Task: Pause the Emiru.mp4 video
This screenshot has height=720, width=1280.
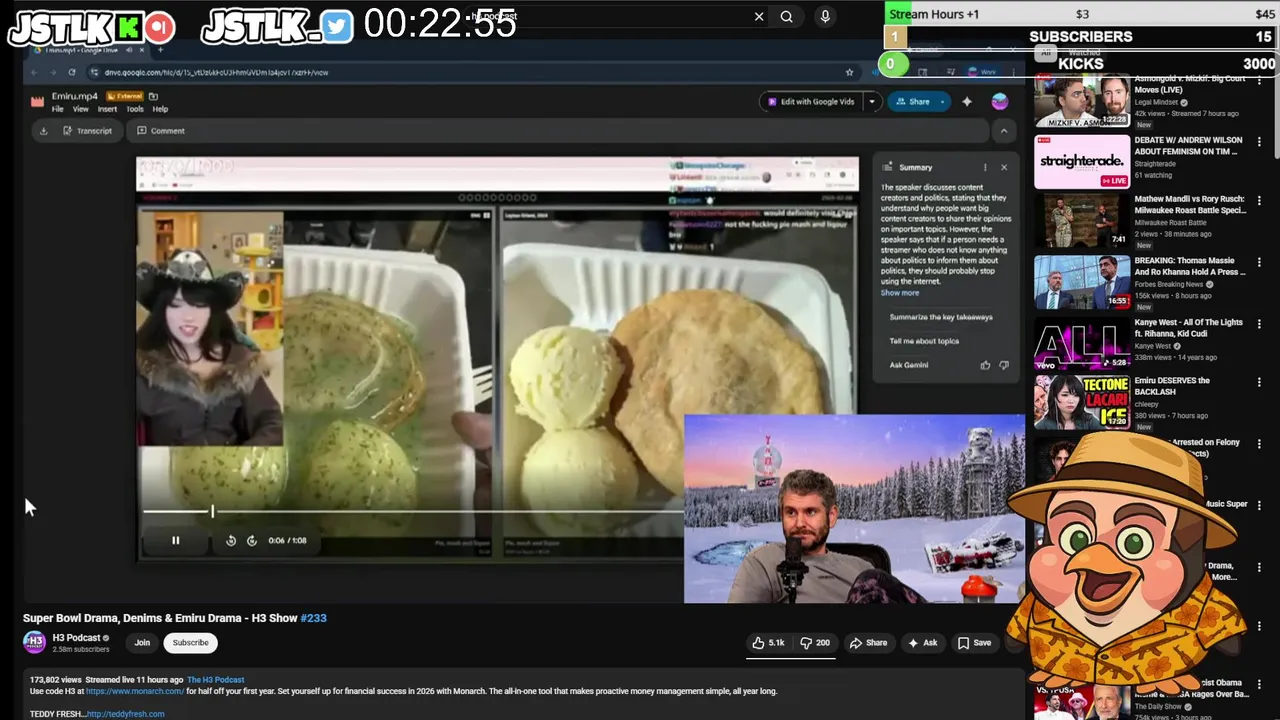Action: (x=175, y=540)
